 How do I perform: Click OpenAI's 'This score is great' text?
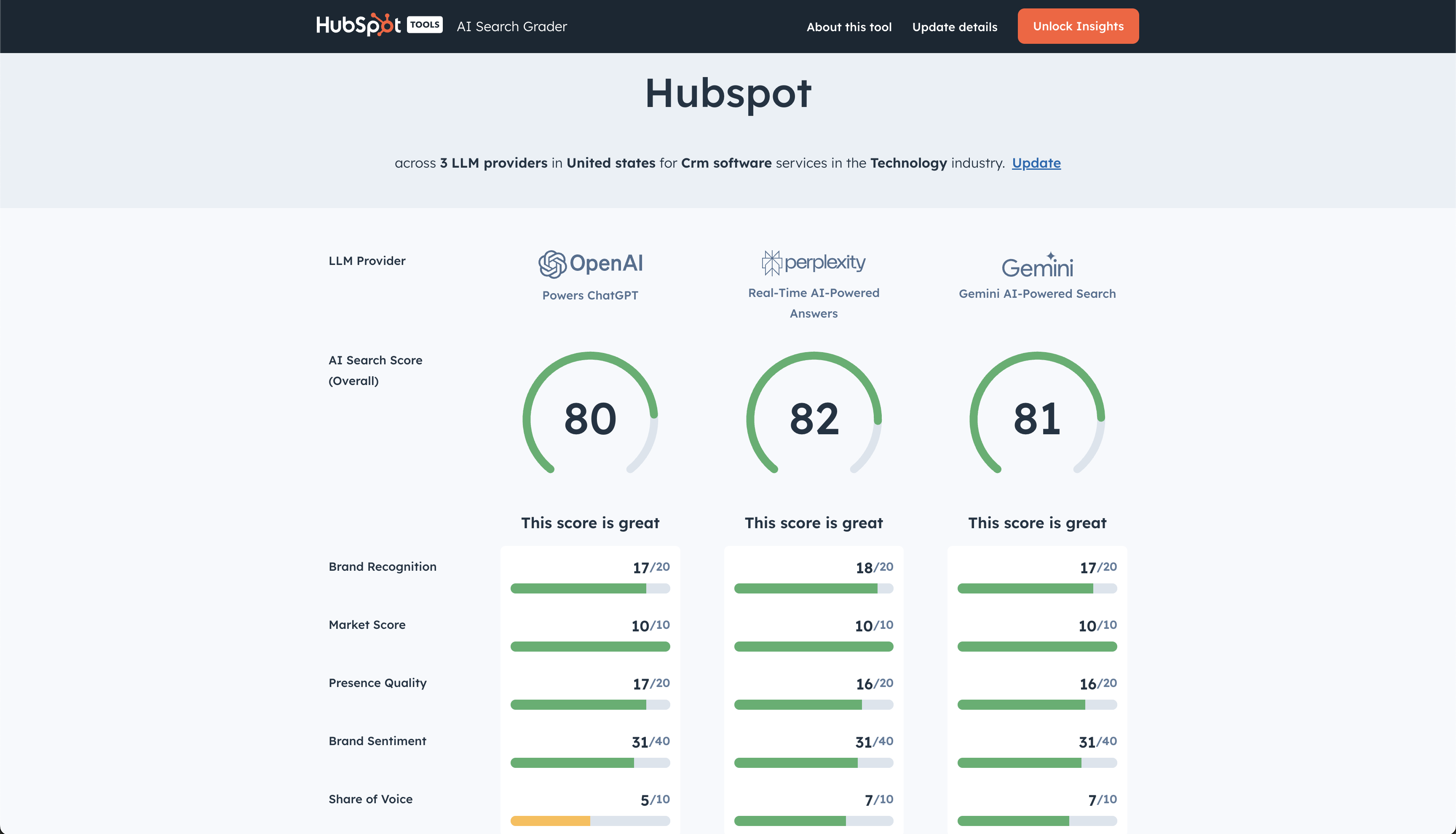(590, 524)
